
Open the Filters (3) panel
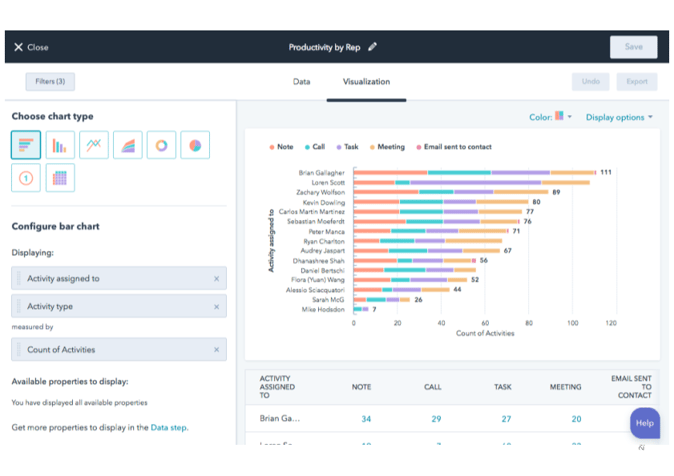50,82
